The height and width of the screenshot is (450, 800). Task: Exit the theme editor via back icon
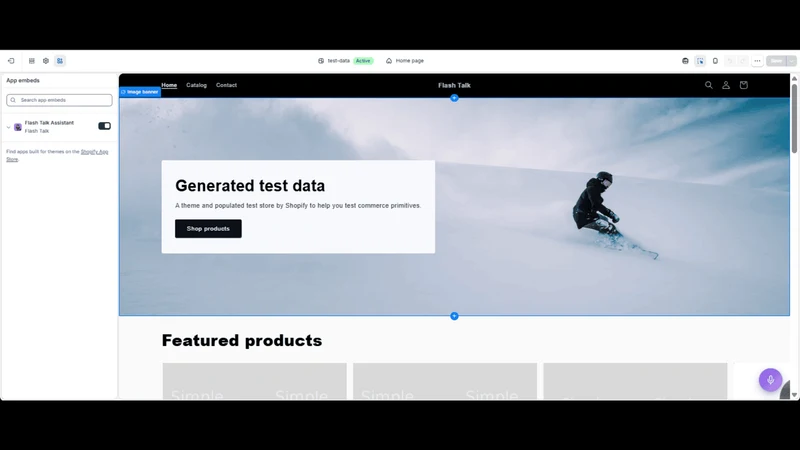(x=11, y=61)
